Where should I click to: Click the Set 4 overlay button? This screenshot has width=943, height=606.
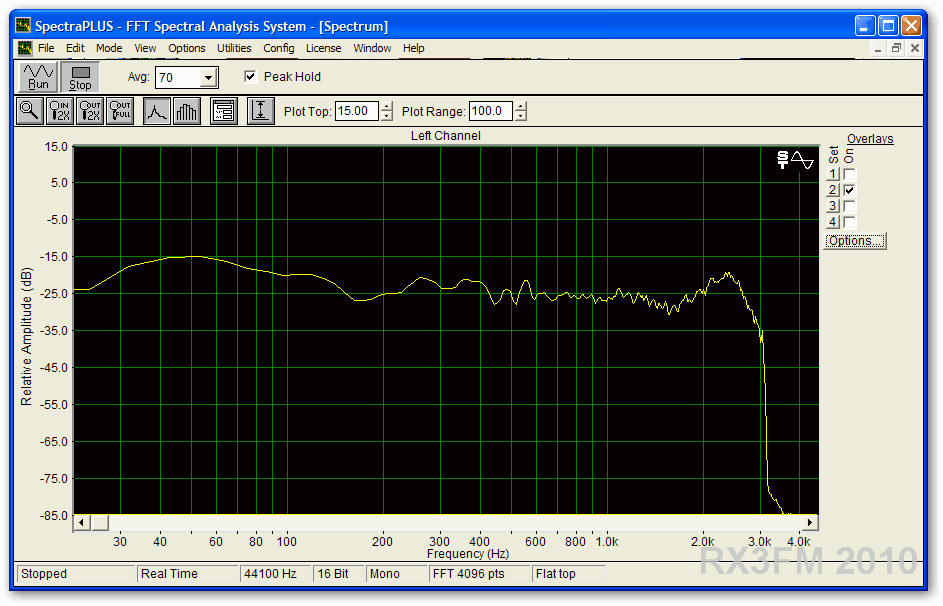(833, 222)
